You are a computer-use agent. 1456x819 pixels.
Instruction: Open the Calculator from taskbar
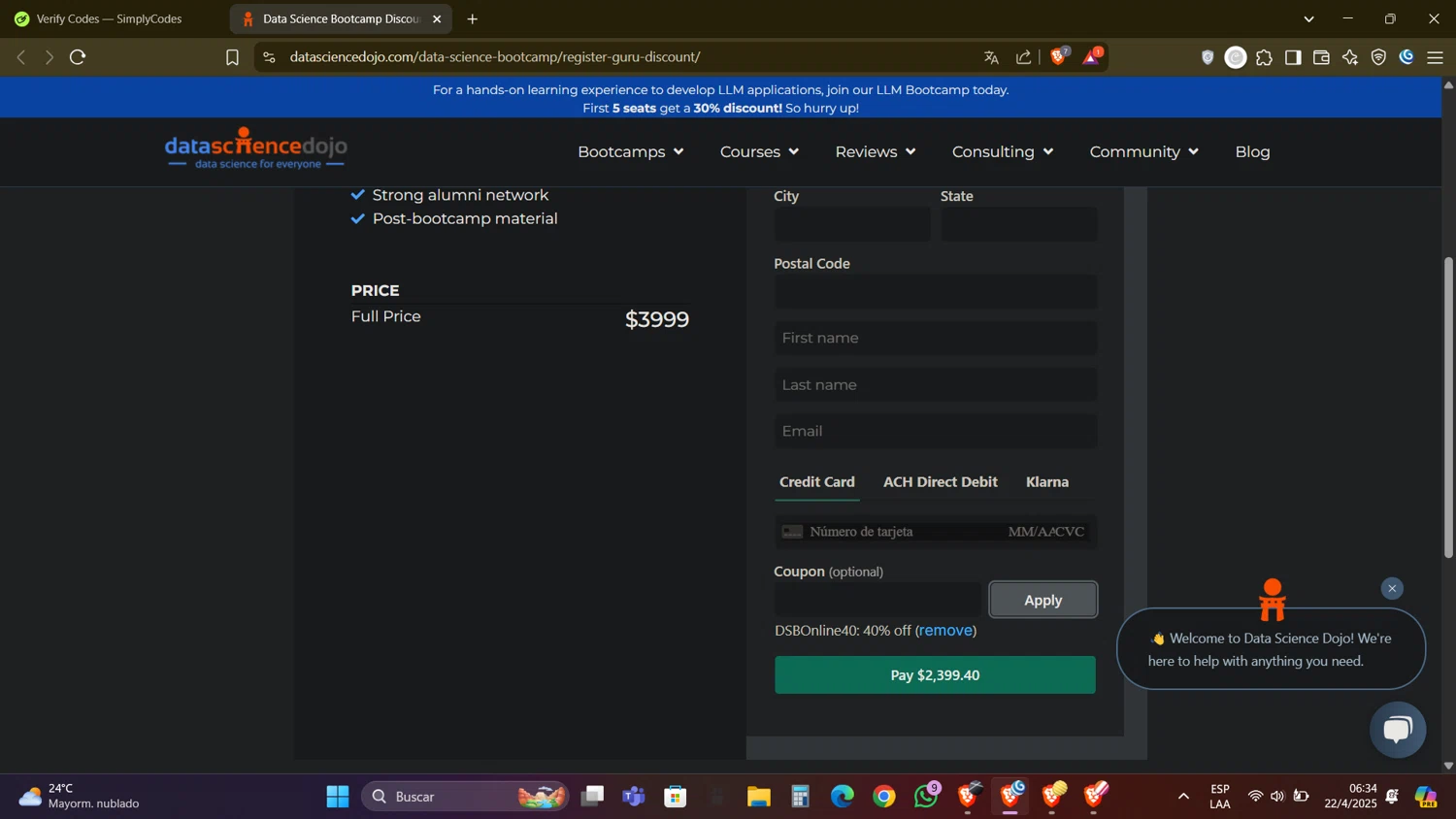[800, 797]
